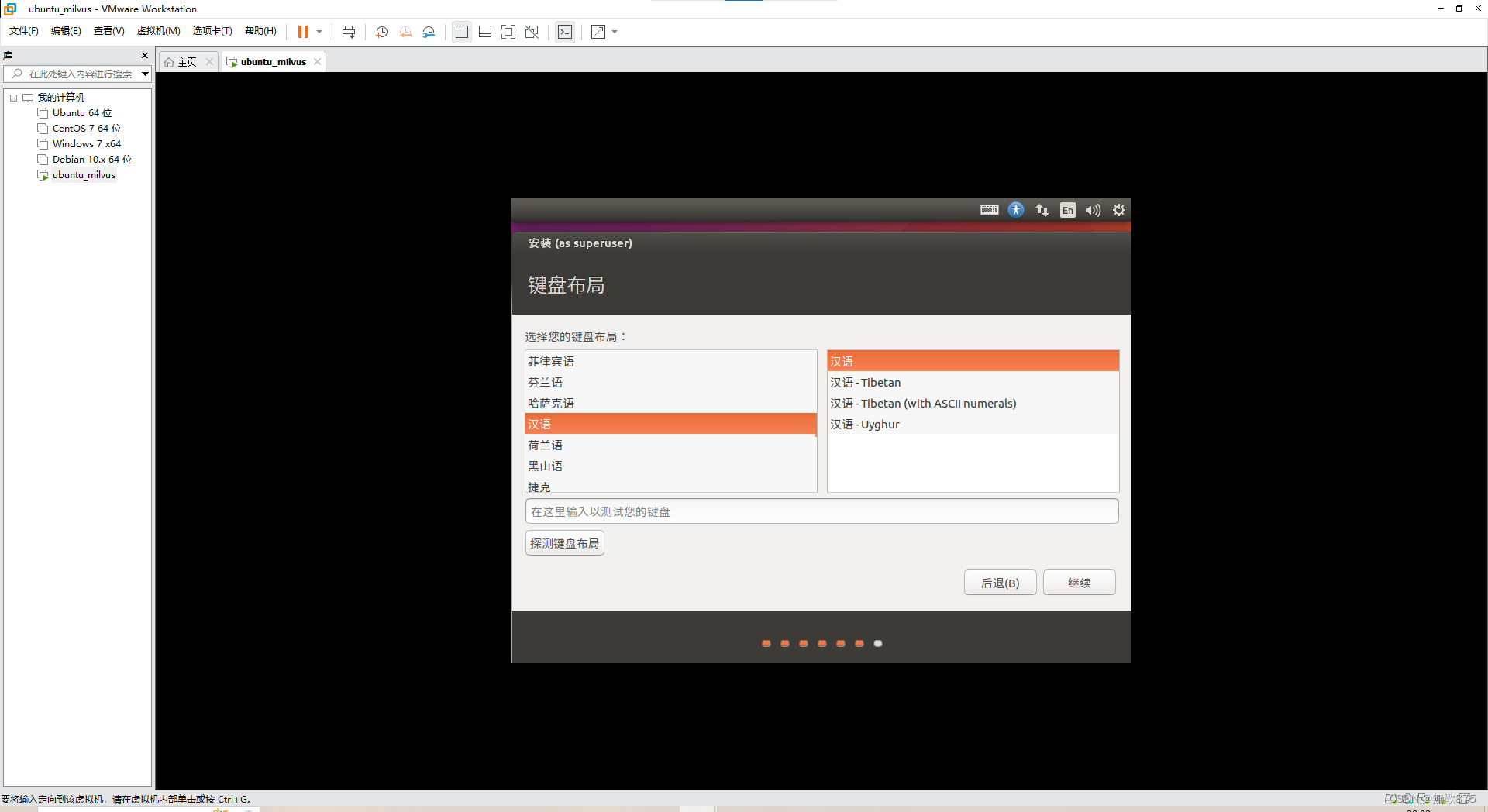This screenshot has width=1488, height=812.
Task: Open the 查看(V) menu
Action: (x=108, y=31)
